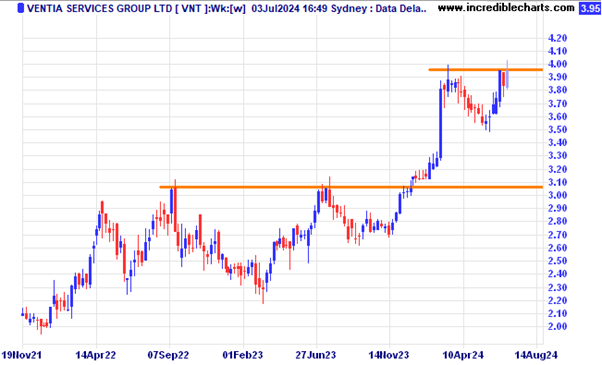Click the 2.40 price axis label
Screen dimensions: 602x365
point(557,274)
